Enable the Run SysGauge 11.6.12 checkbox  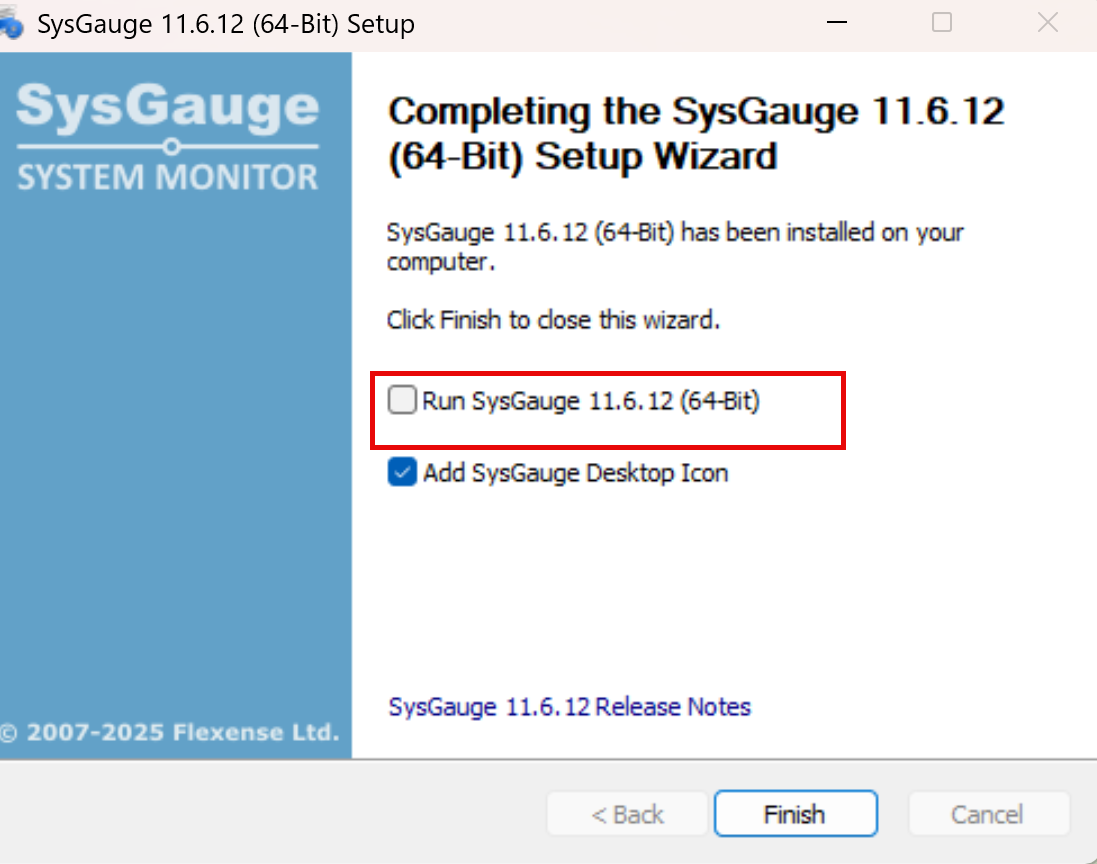point(402,401)
